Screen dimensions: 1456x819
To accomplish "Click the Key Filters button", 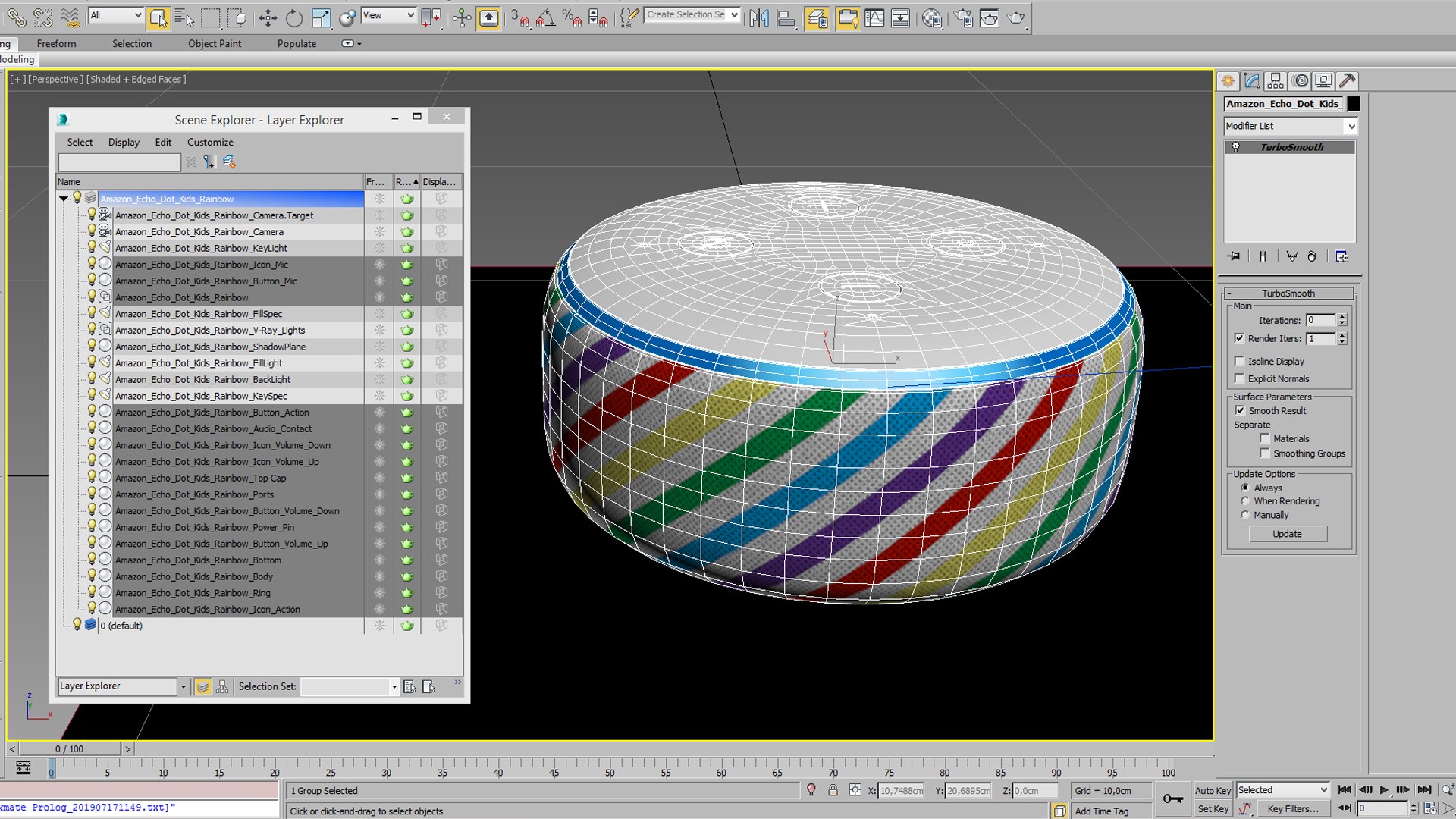I will [1293, 809].
